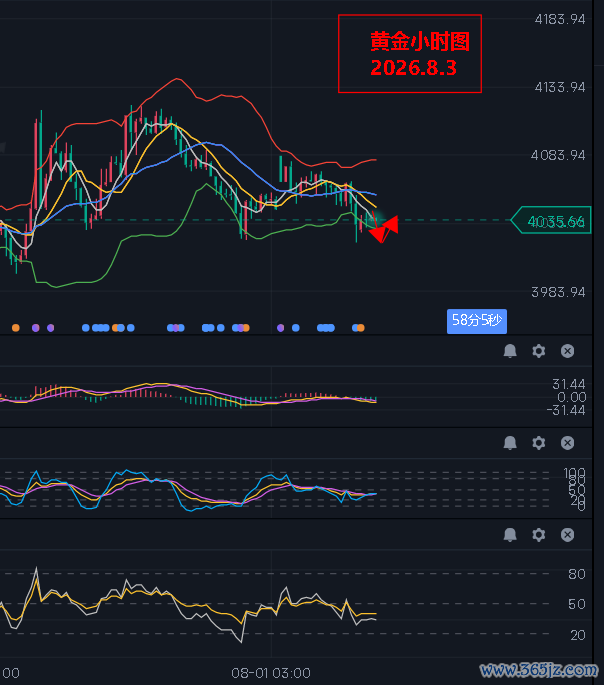Click the -31.44 MACD scale value
Screen dimensions: 604x685
566,410
